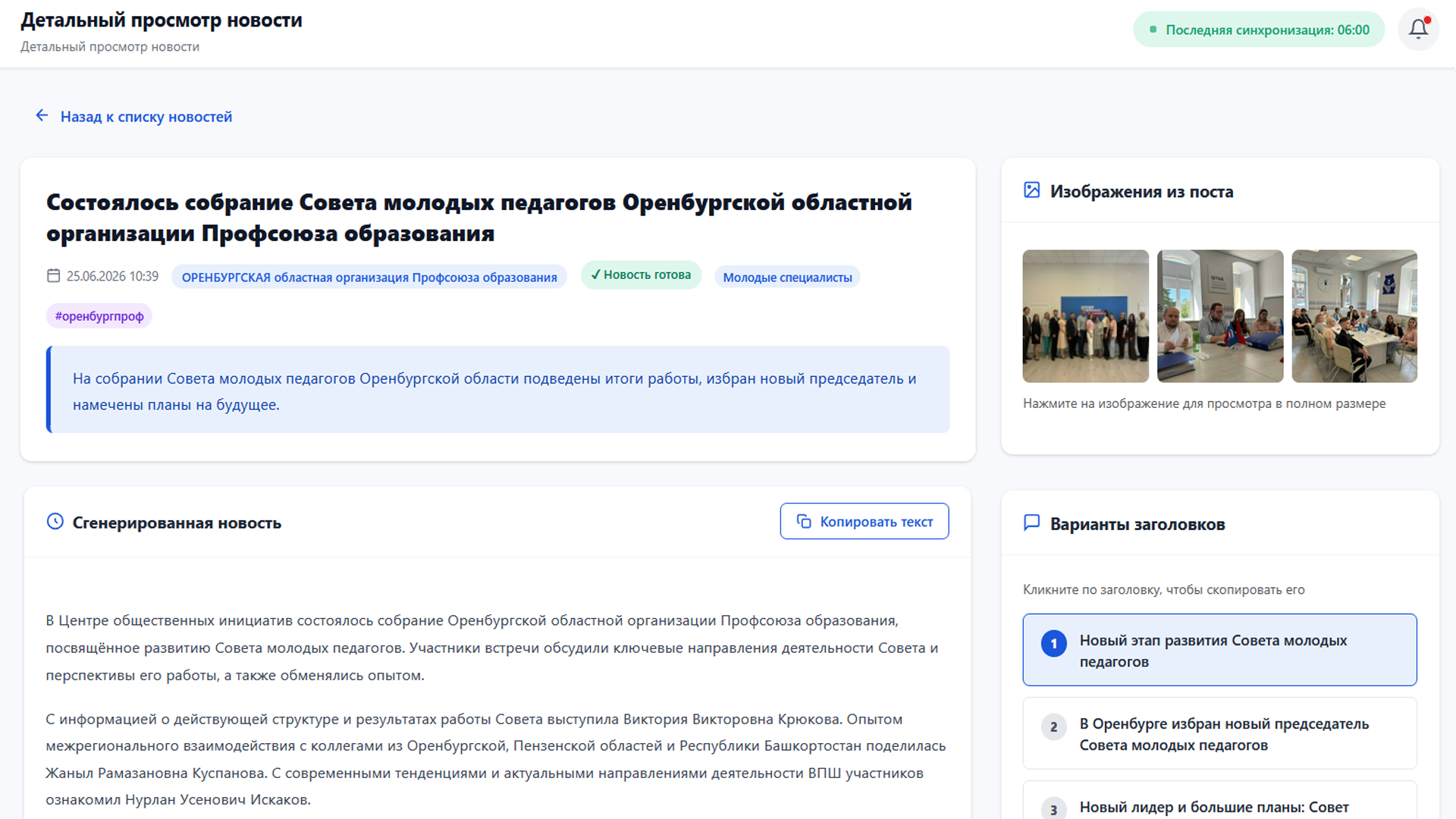This screenshot has width=1456, height=819.
Task: Click the number 1 headline badge
Action: pos(1053,643)
